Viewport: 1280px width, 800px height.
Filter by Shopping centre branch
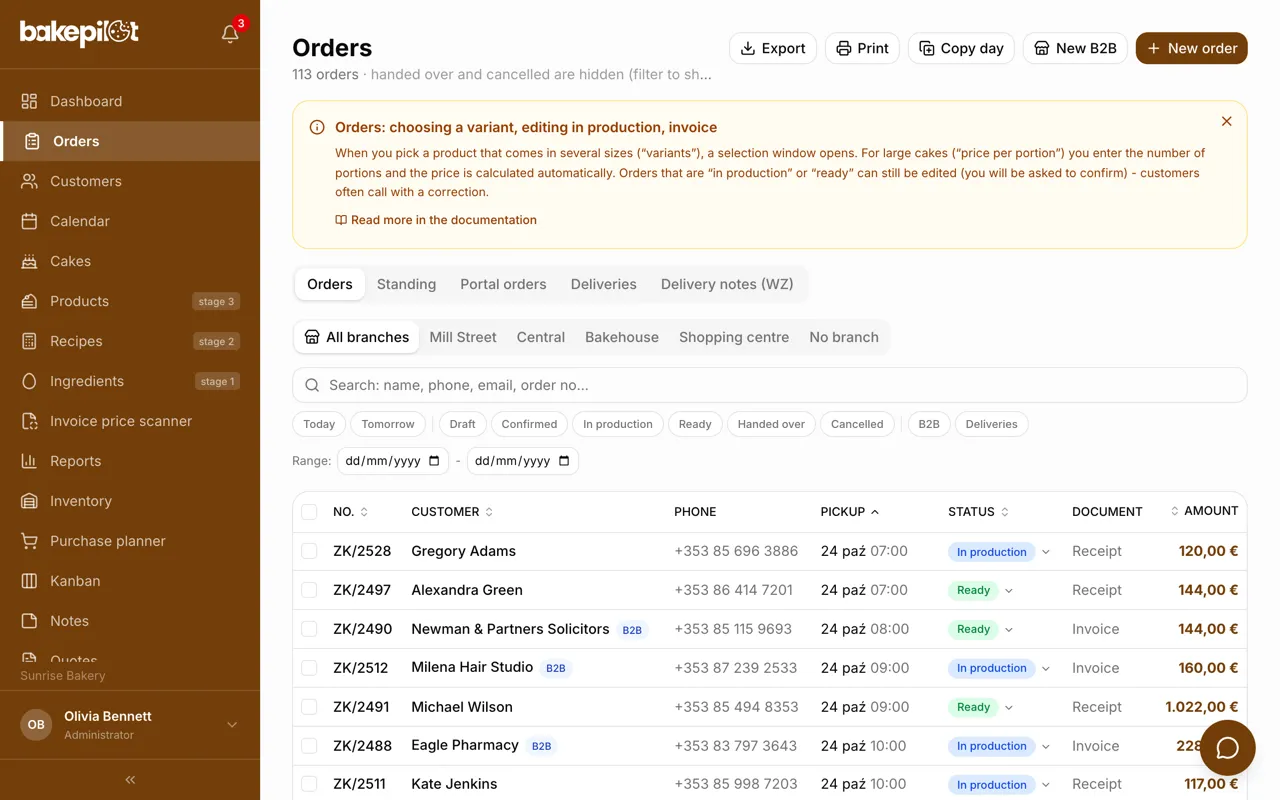tap(734, 337)
